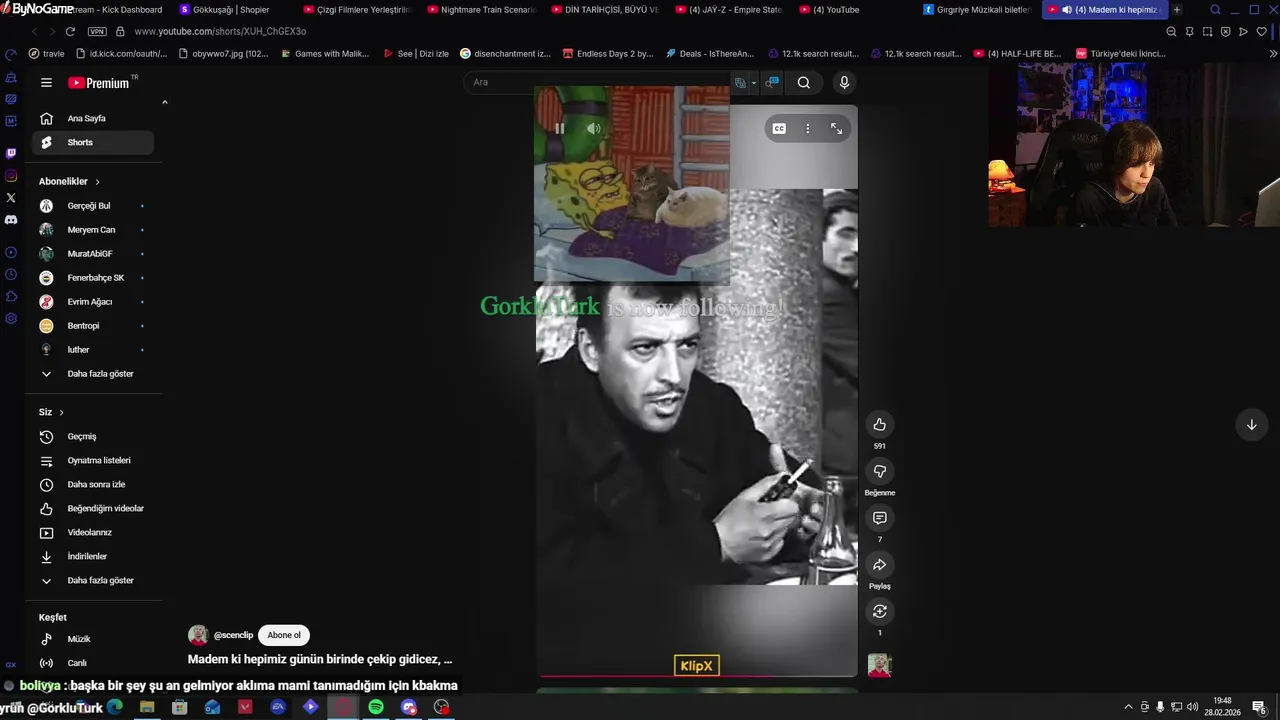Add page to favorites heart icon

[x=1261, y=31]
